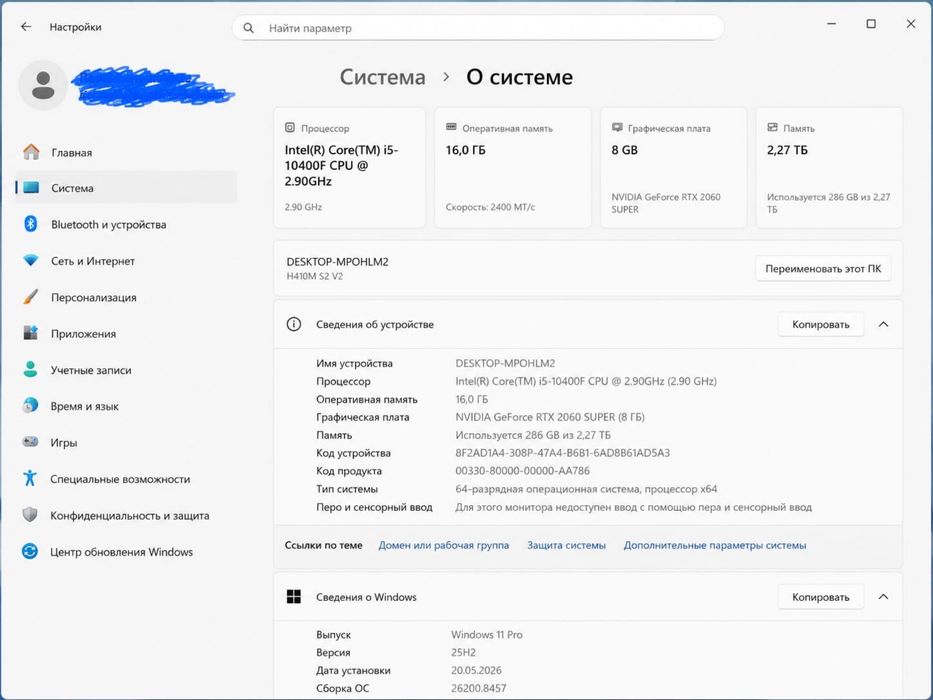Click the Процессор summary card
The image size is (933, 700).
pyautogui.click(x=349, y=167)
